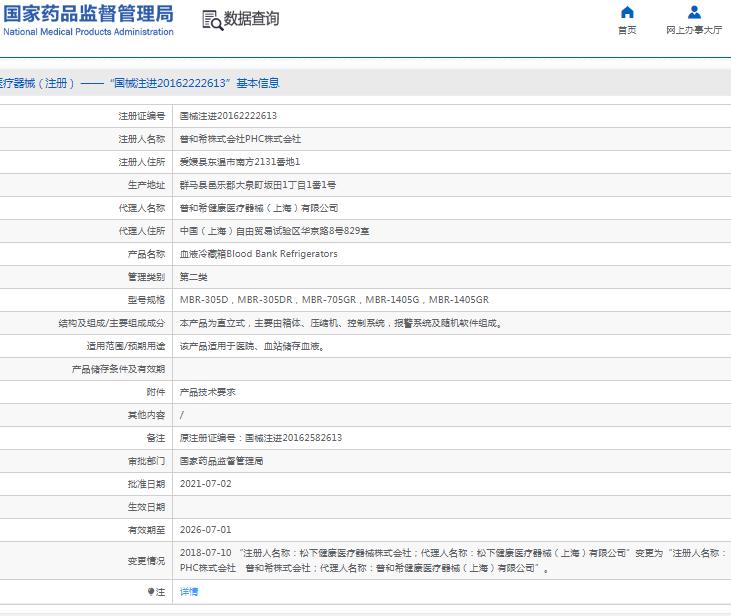Select the 注册人名称 value 普和希株式会社PHC株式会社

[241, 139]
